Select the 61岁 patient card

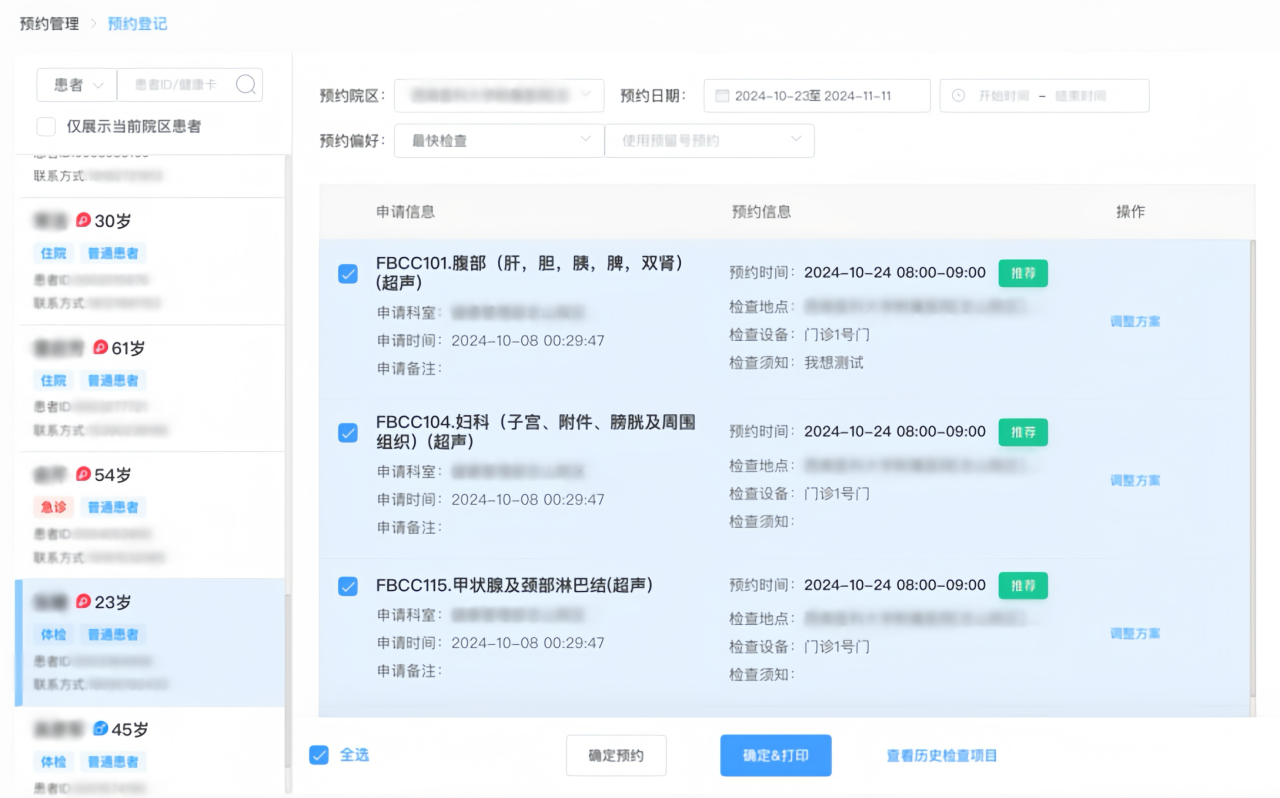(x=150, y=388)
